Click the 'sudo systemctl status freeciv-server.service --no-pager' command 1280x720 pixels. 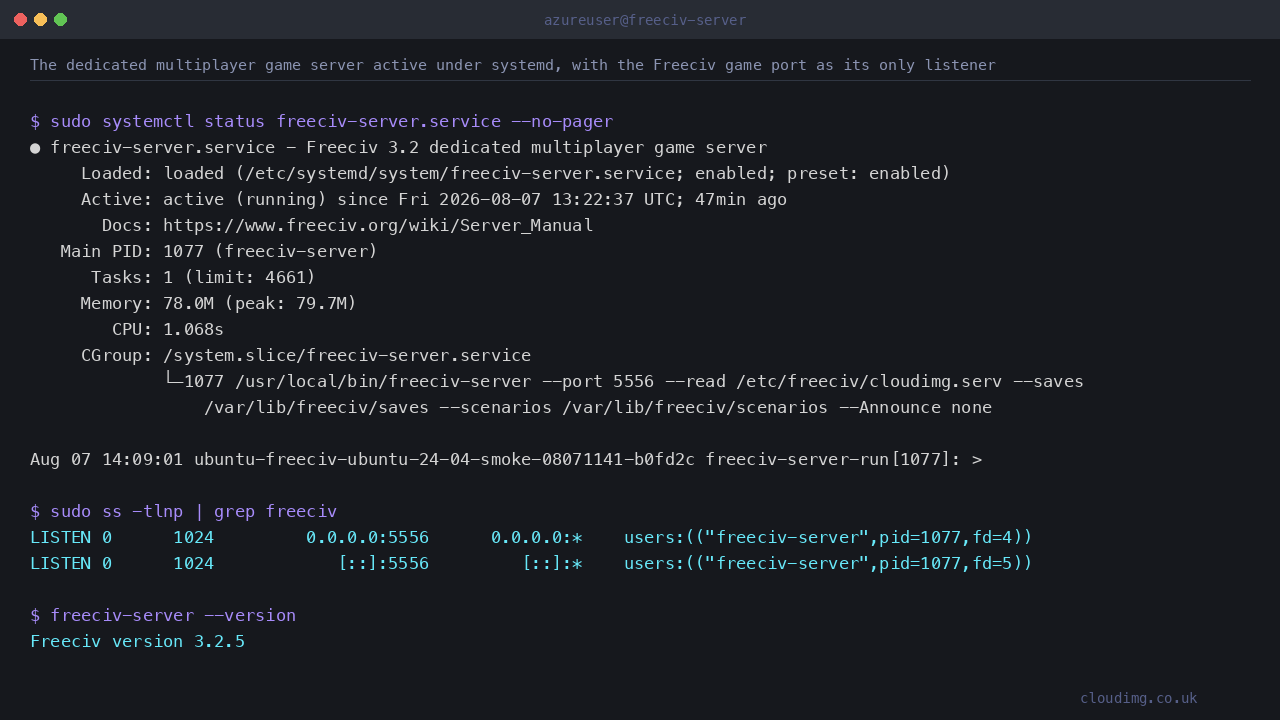[x=332, y=121]
